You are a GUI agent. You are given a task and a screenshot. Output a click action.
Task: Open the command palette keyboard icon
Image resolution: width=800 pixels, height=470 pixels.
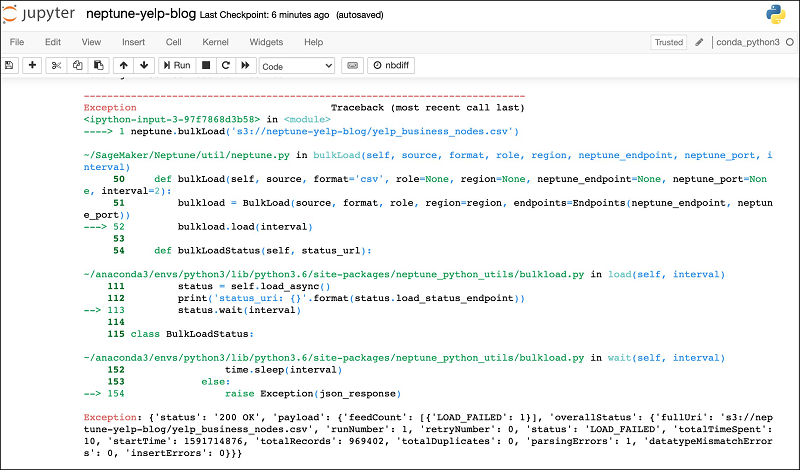pyautogui.click(x=352, y=65)
